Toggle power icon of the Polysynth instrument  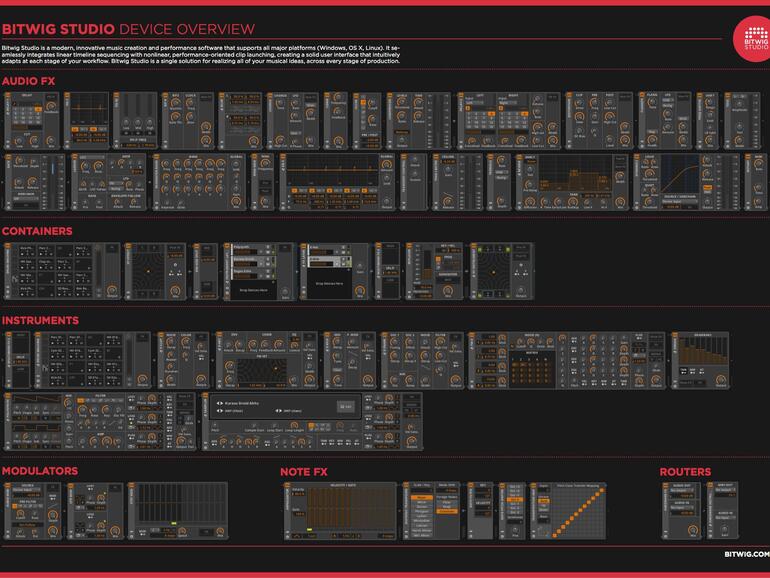point(7,396)
